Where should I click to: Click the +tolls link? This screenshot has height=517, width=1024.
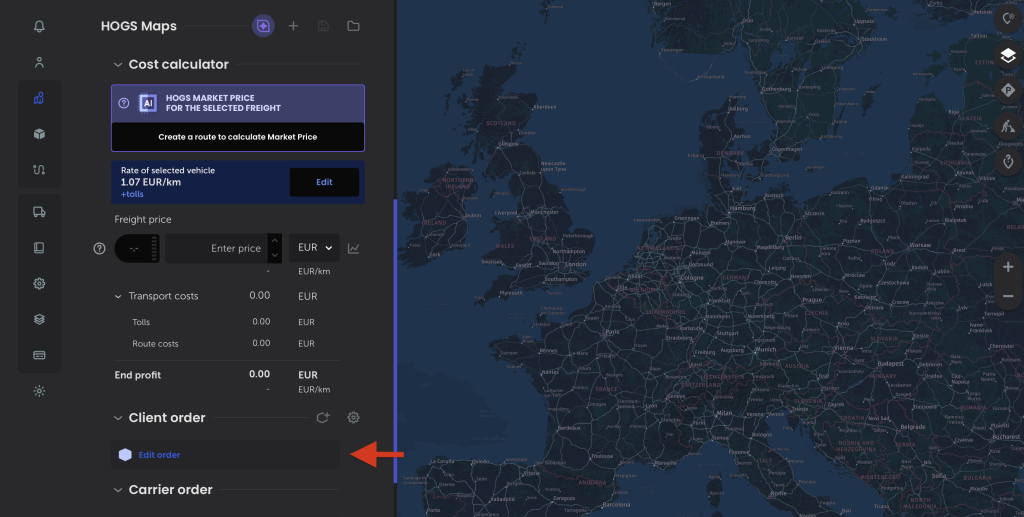point(132,194)
